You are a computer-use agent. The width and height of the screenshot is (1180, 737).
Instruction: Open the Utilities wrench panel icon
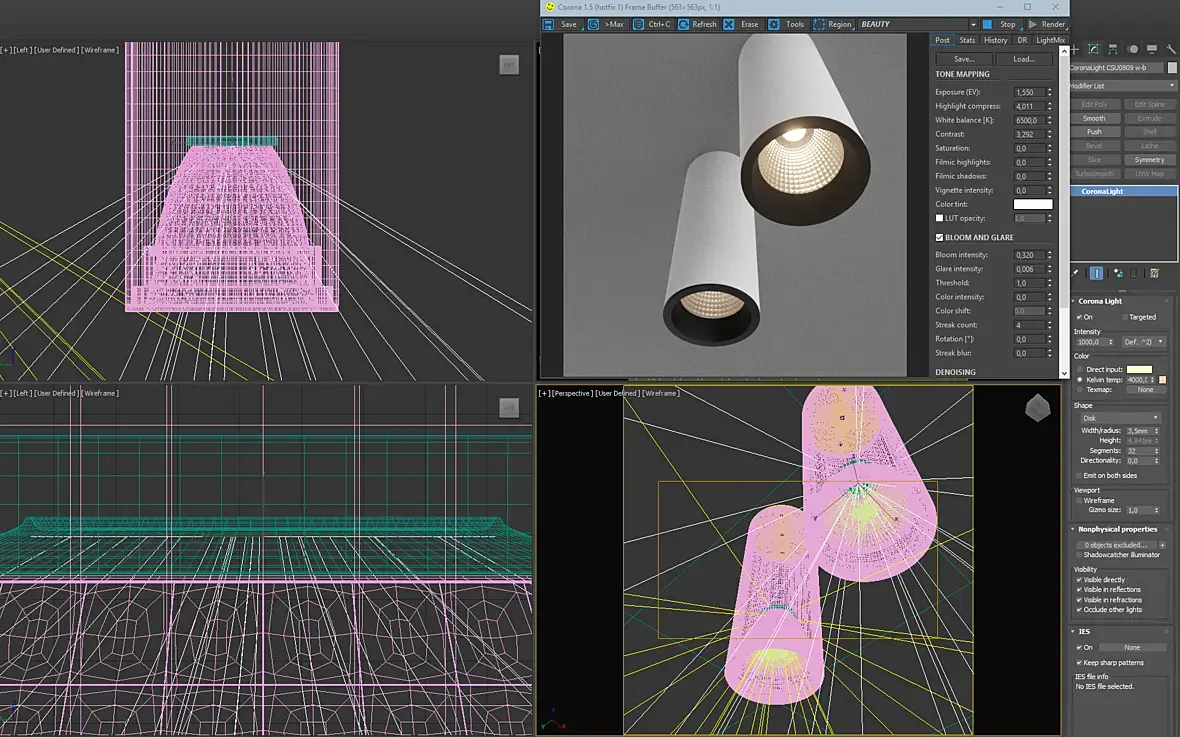click(1171, 49)
